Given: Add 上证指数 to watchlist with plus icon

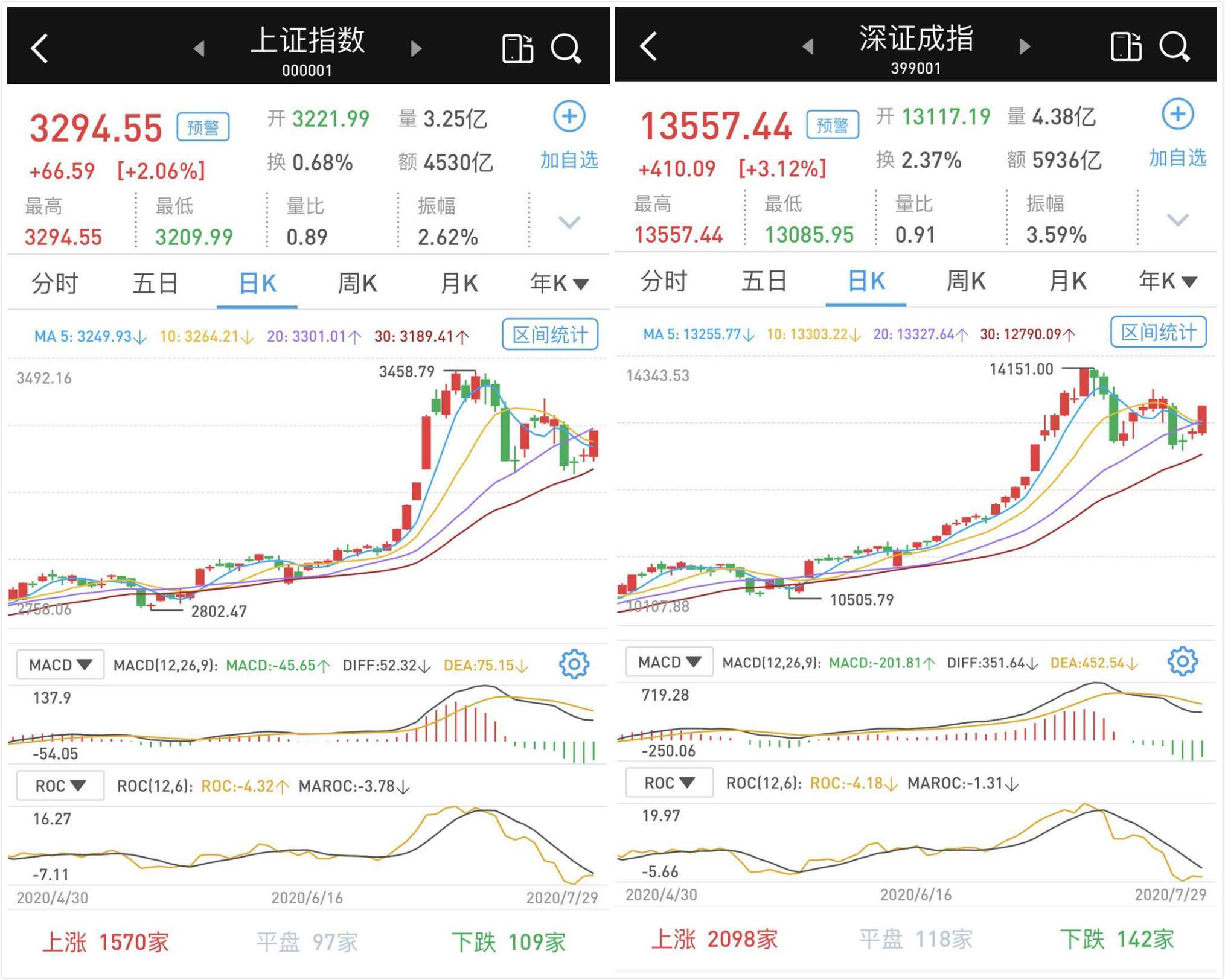Looking at the screenshot, I should pos(569,116).
